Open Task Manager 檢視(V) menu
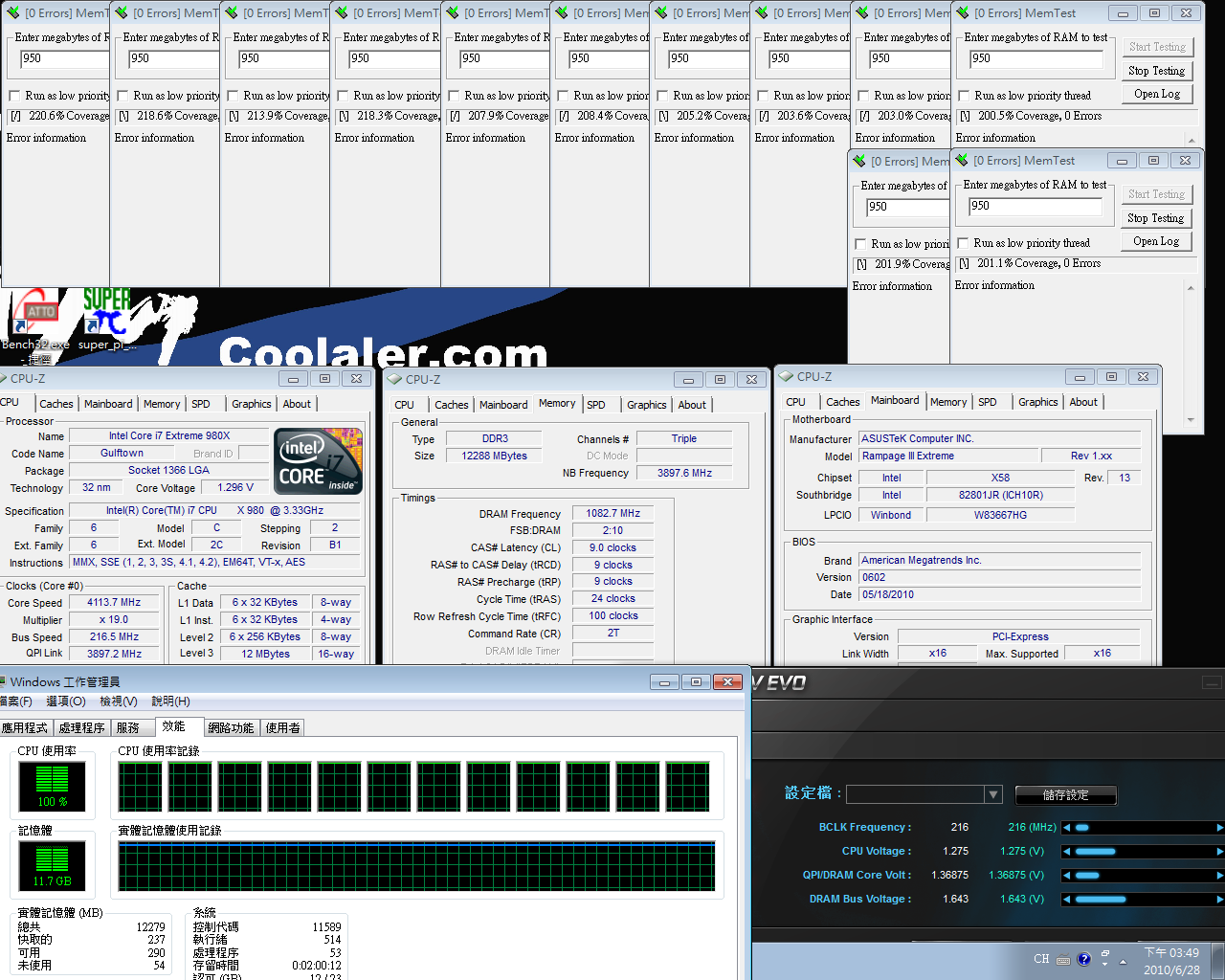1225x980 pixels. 119,702
